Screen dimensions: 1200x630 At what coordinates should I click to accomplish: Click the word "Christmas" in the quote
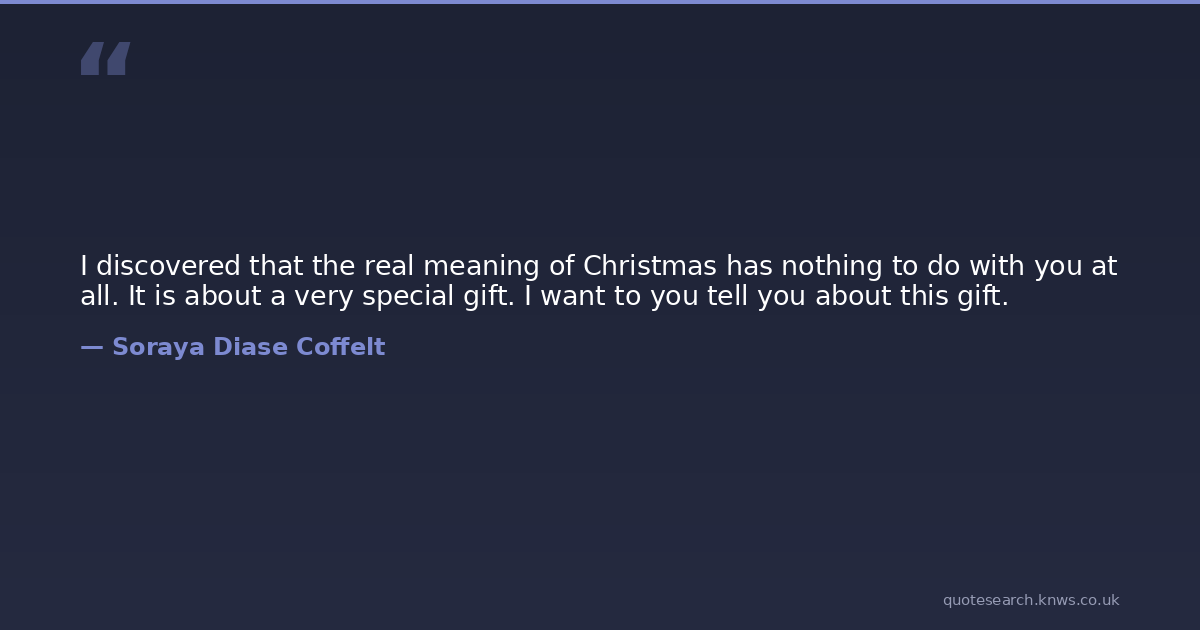point(650,266)
